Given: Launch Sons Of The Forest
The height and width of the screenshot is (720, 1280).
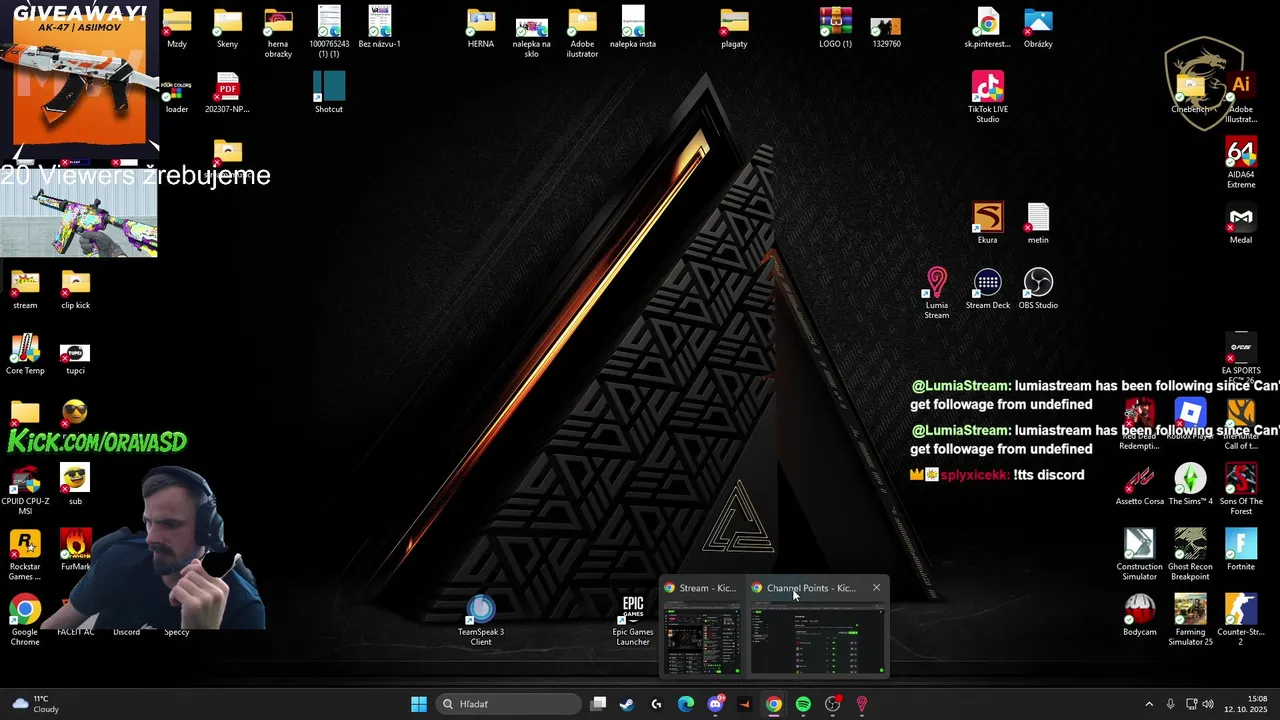Looking at the screenshot, I should [x=1241, y=490].
